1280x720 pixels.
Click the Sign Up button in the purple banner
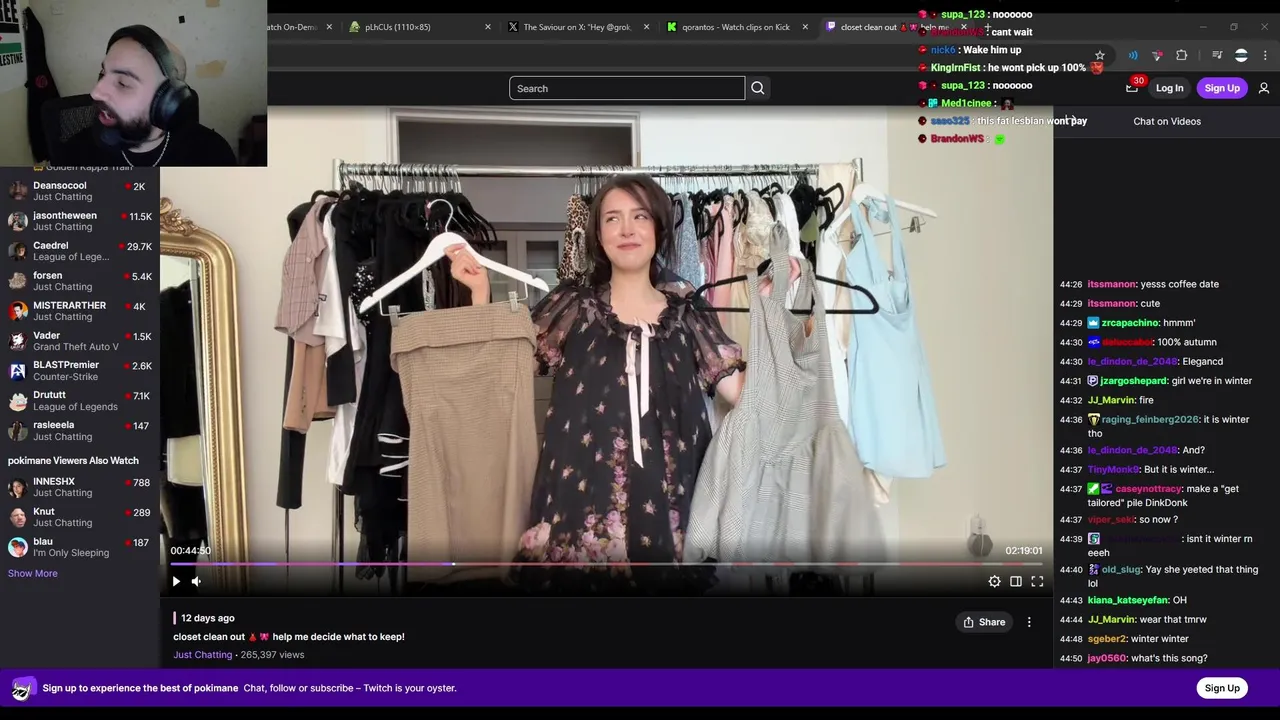[1222, 688]
